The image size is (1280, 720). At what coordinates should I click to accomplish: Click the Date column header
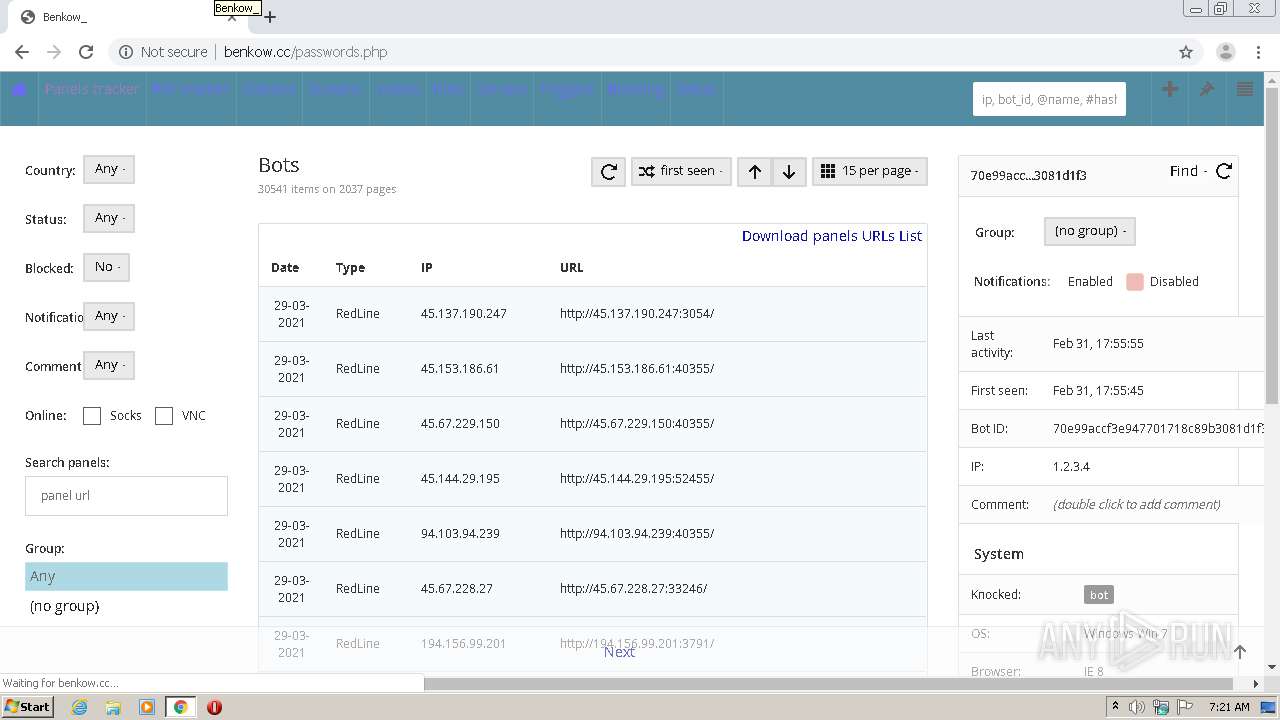pyautogui.click(x=285, y=267)
